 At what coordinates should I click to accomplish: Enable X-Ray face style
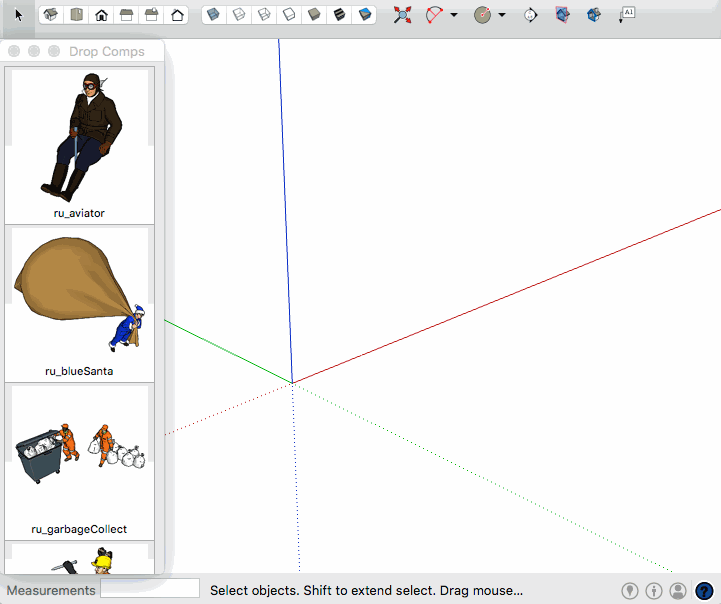(x=213, y=15)
